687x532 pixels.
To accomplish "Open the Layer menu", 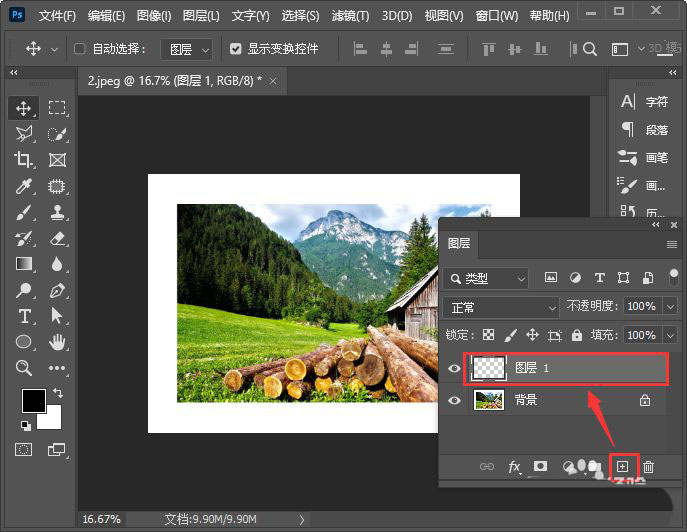I will [201, 16].
